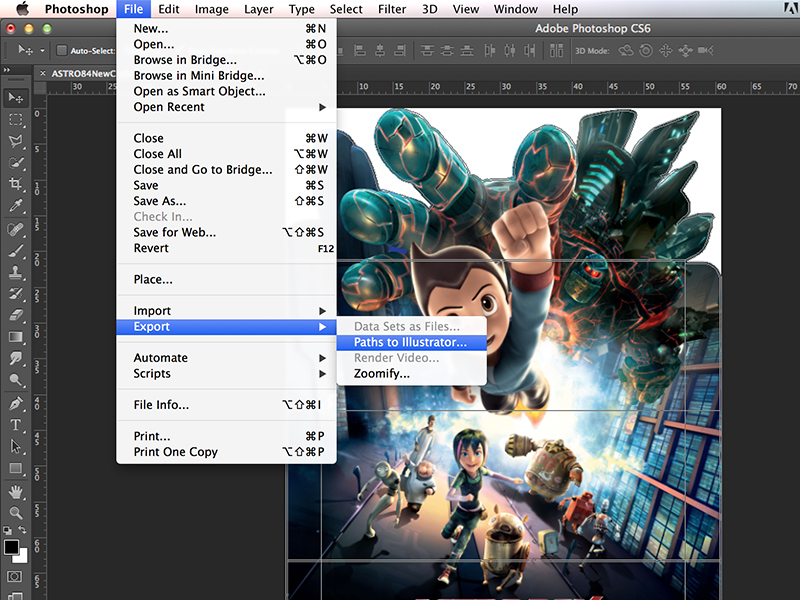Choose the 3D Roll mode icon

pos(646,51)
